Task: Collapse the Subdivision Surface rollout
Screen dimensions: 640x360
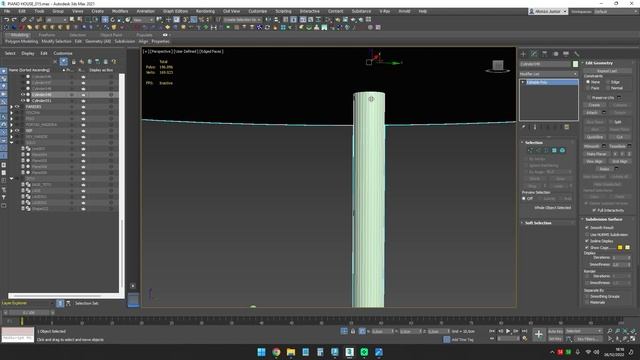Action: pyautogui.click(x=604, y=219)
